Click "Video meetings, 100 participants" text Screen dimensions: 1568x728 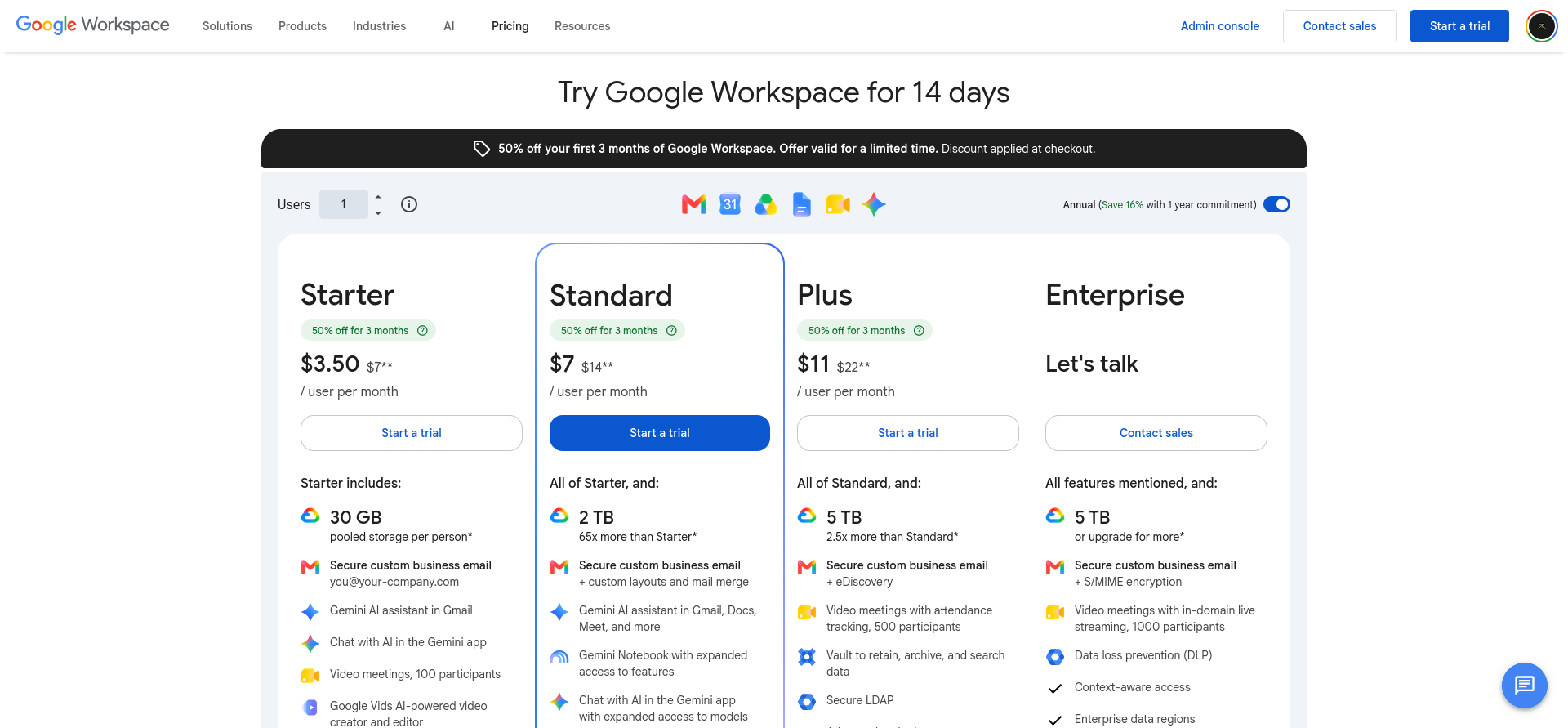coord(415,674)
